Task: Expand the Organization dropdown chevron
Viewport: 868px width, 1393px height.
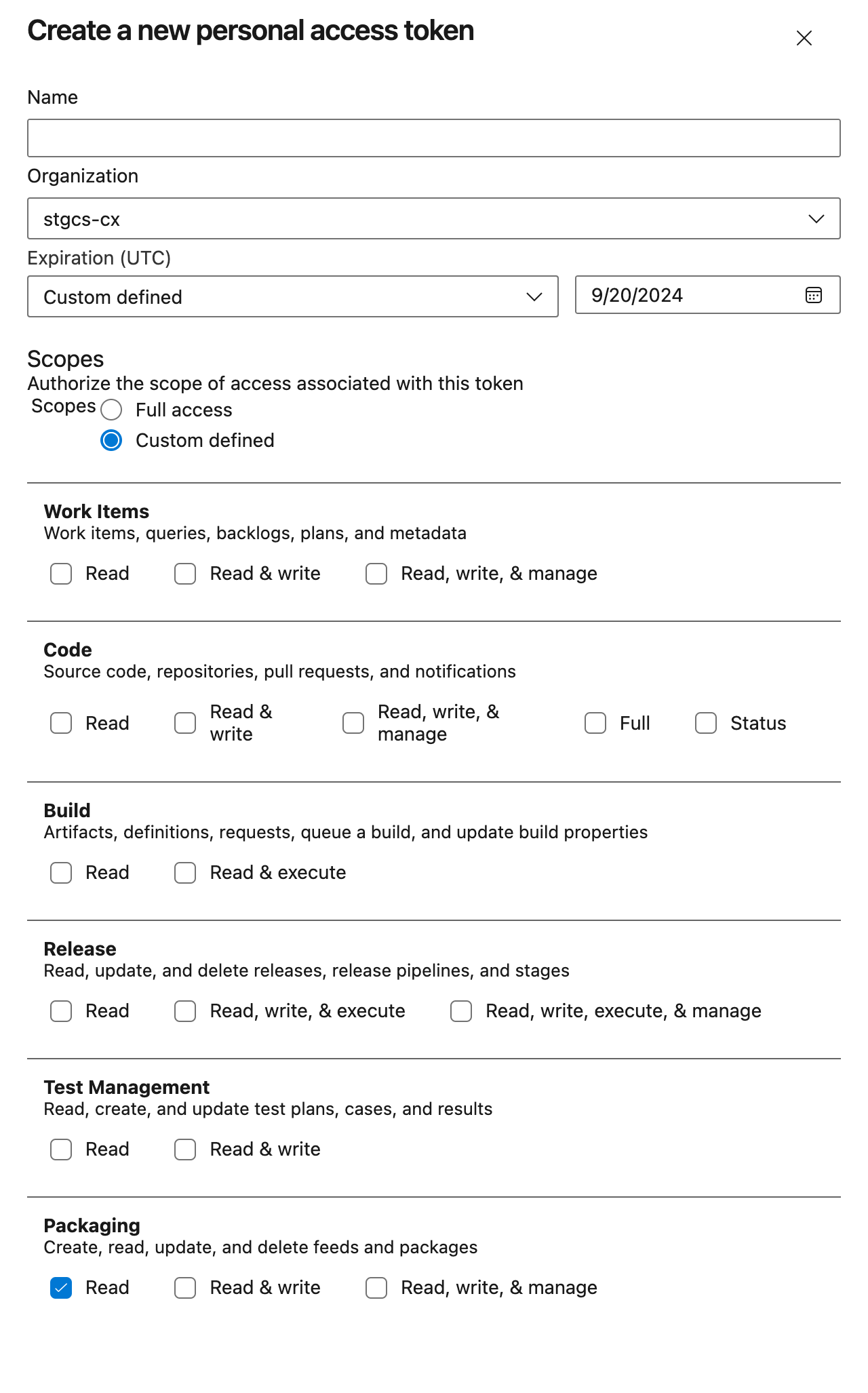Action: (x=817, y=218)
